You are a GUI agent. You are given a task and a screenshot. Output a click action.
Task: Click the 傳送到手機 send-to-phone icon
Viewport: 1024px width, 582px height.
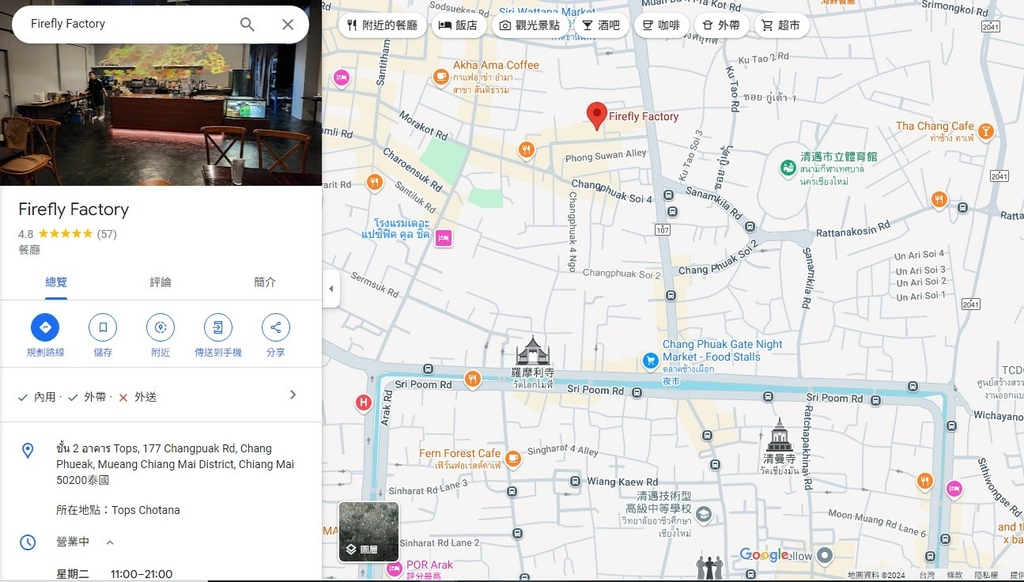tap(218, 327)
